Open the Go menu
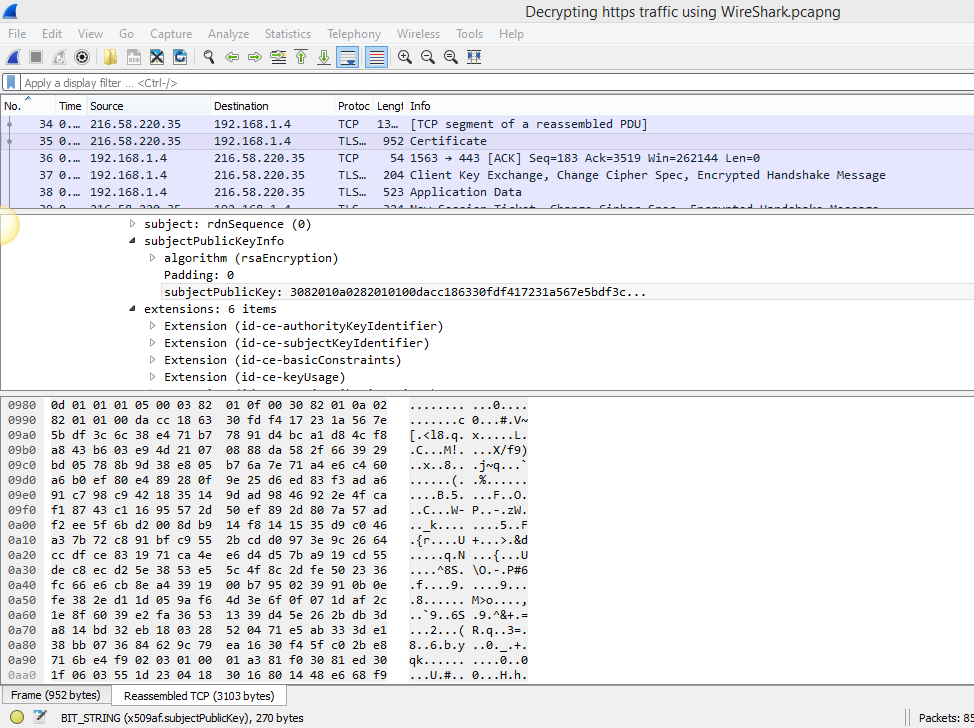The width and height of the screenshot is (974, 728). (x=126, y=34)
